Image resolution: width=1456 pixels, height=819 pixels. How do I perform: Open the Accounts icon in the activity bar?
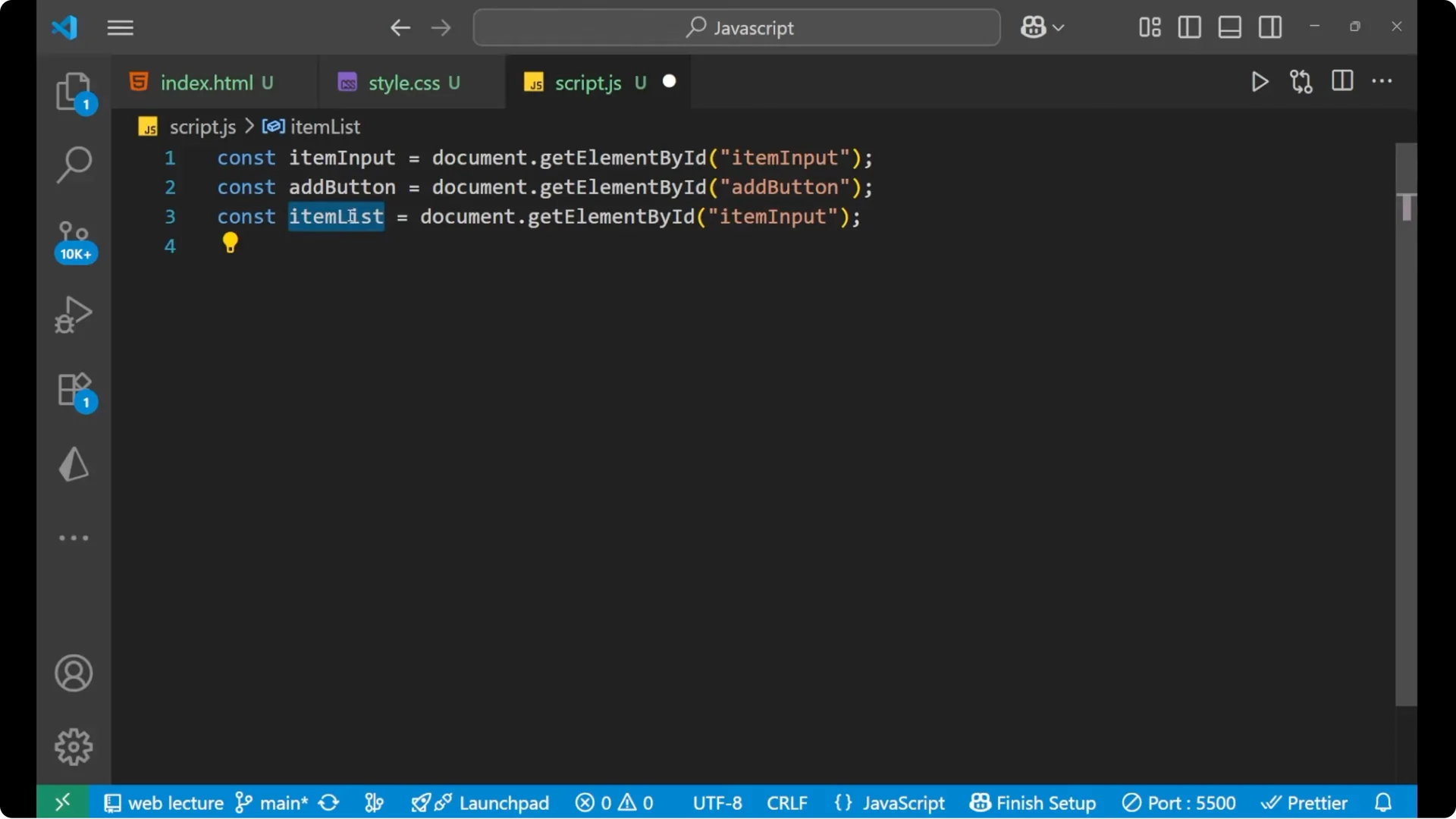74,673
